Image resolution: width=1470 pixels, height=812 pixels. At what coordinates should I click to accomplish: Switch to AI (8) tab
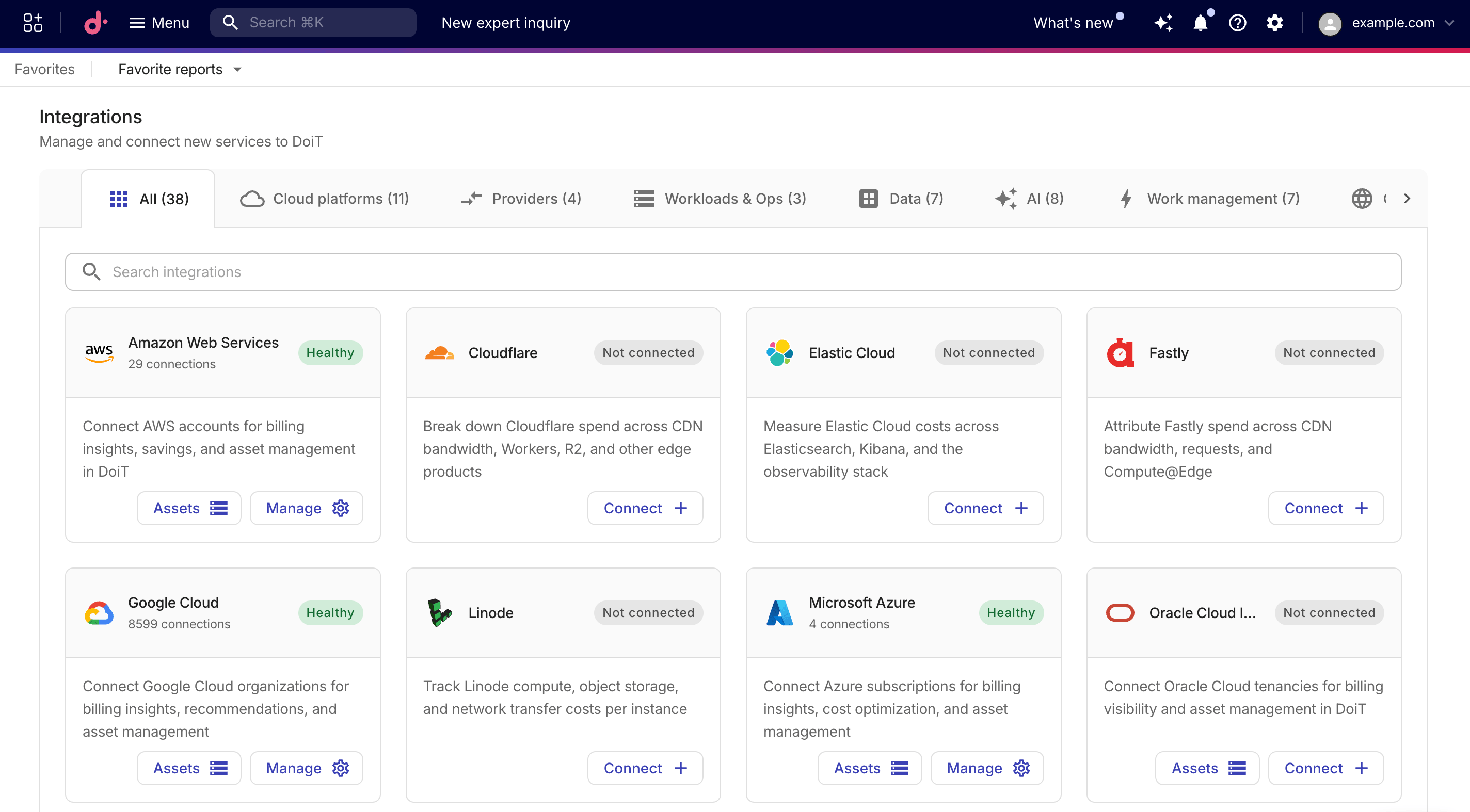[1029, 199]
